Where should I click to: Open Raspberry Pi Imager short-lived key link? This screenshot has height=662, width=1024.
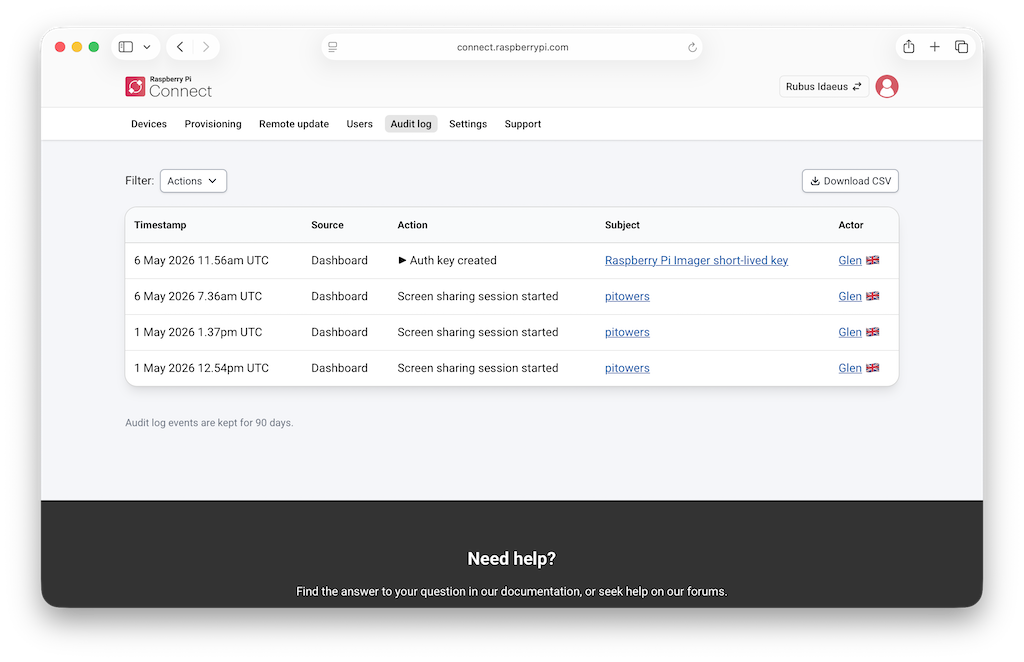click(696, 260)
